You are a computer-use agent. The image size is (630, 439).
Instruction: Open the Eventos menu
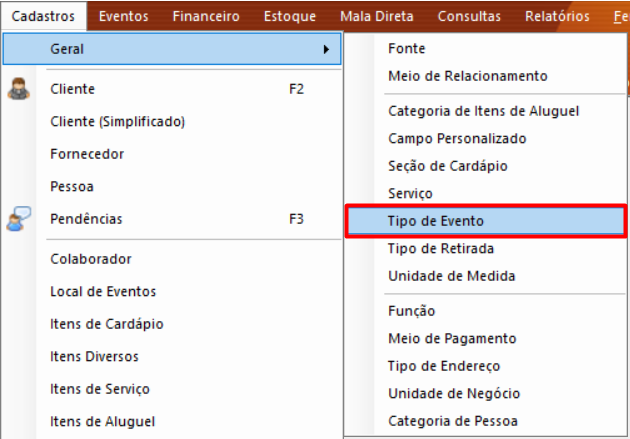click(x=124, y=16)
